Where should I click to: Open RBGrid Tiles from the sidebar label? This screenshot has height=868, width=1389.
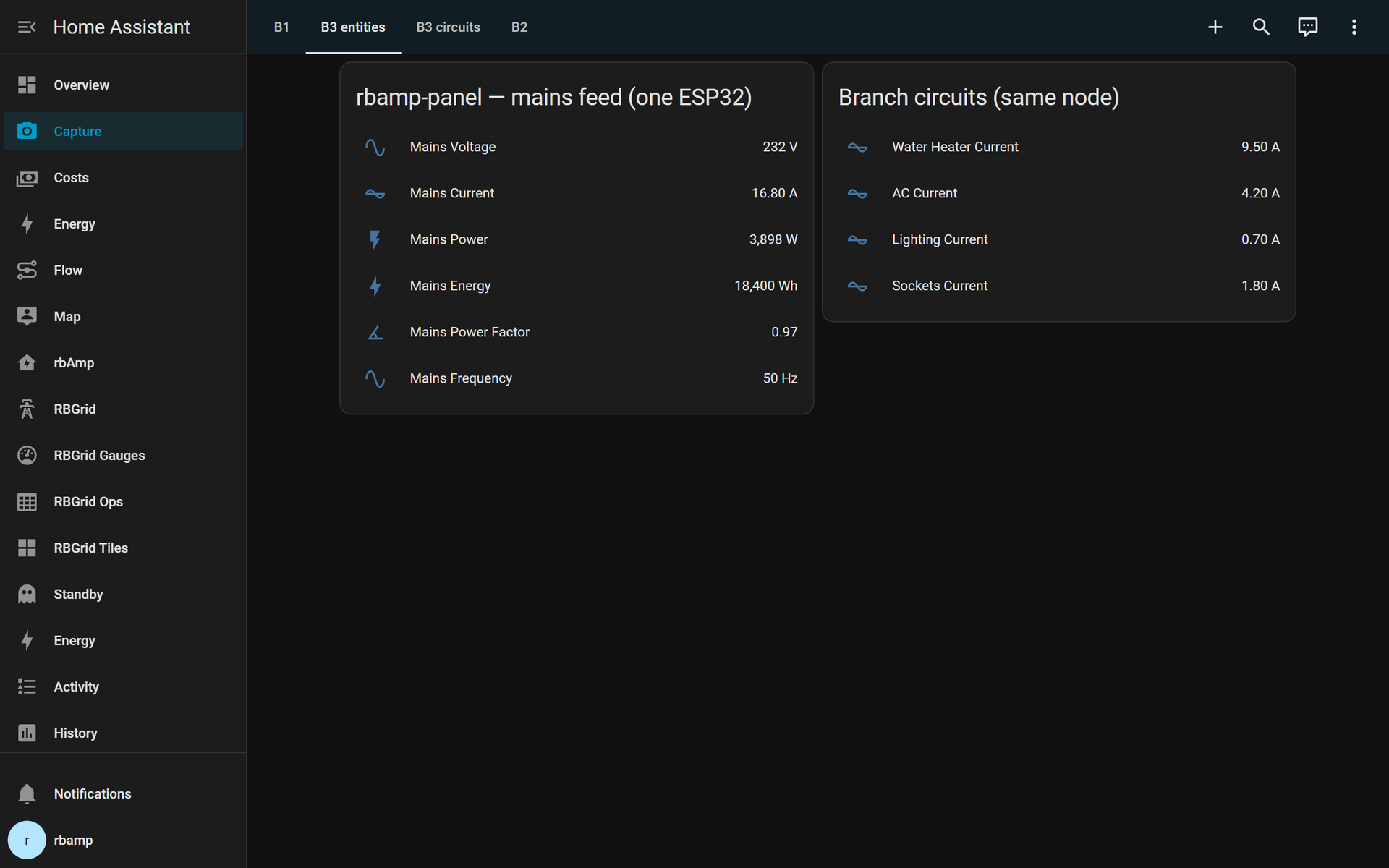pyautogui.click(x=90, y=548)
